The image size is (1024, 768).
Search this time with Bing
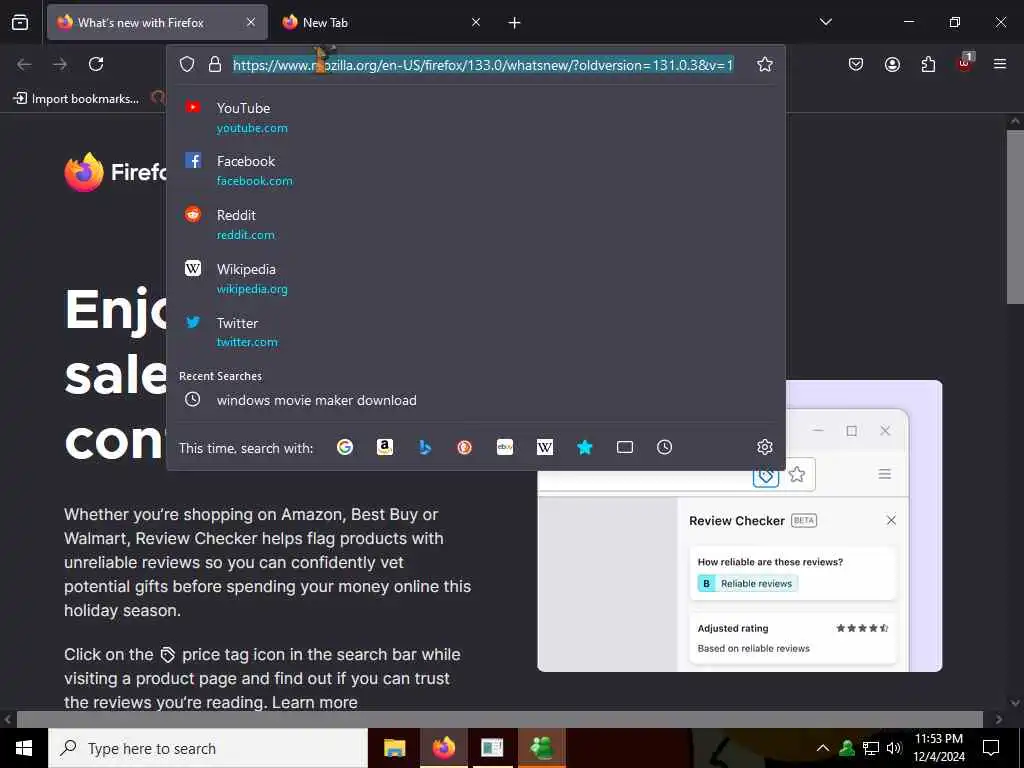pos(425,447)
